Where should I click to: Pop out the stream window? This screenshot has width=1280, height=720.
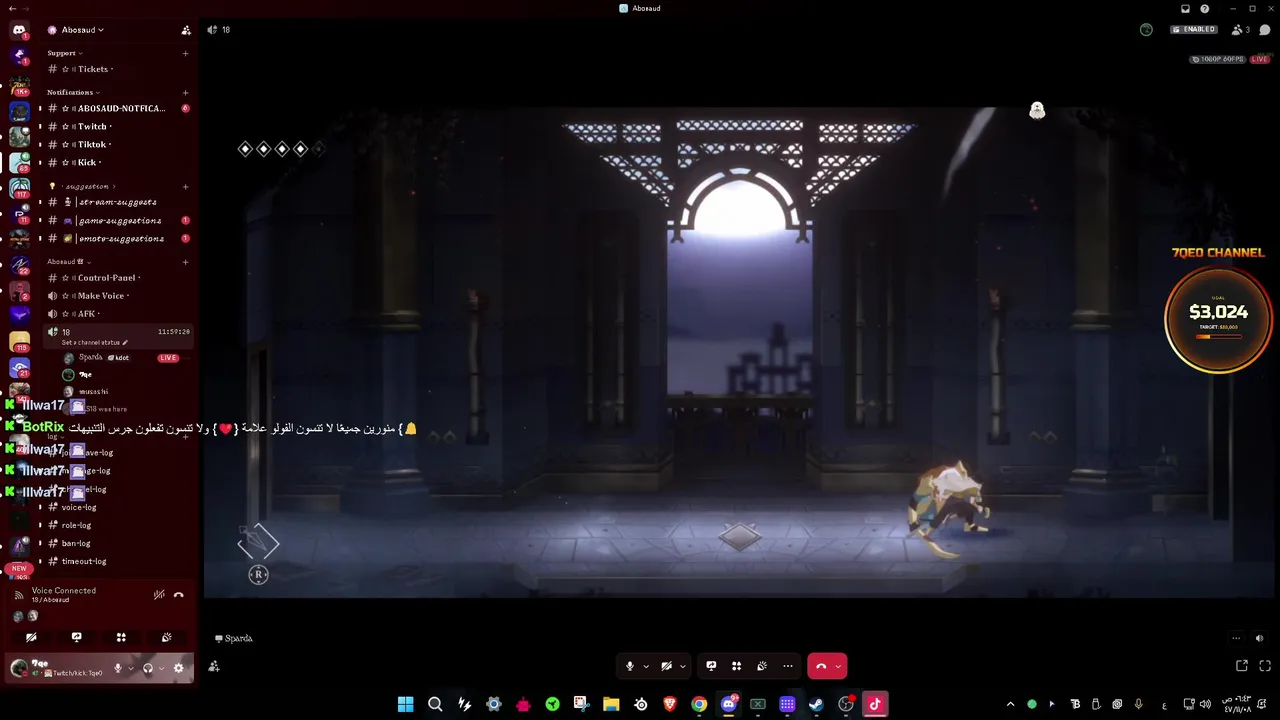pyautogui.click(x=1242, y=666)
